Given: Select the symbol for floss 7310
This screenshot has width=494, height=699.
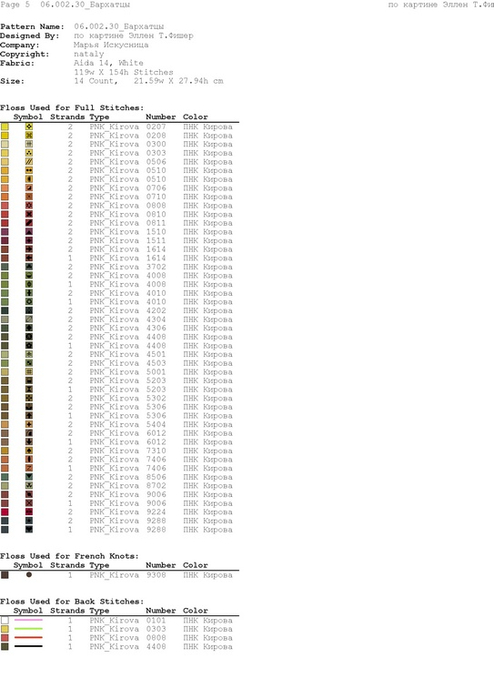Looking at the screenshot, I should pyautogui.click(x=29, y=451).
